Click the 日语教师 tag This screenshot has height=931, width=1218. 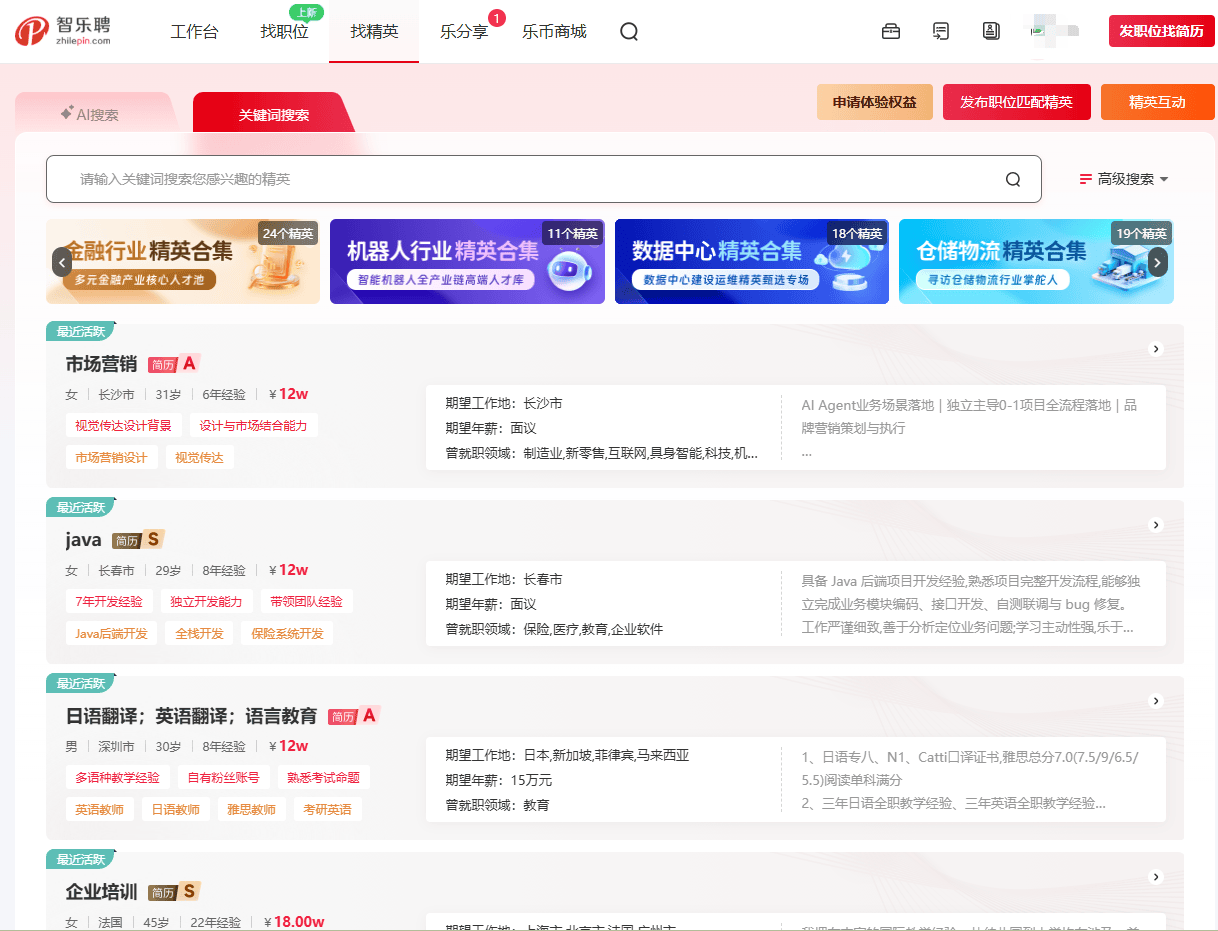tap(175, 810)
